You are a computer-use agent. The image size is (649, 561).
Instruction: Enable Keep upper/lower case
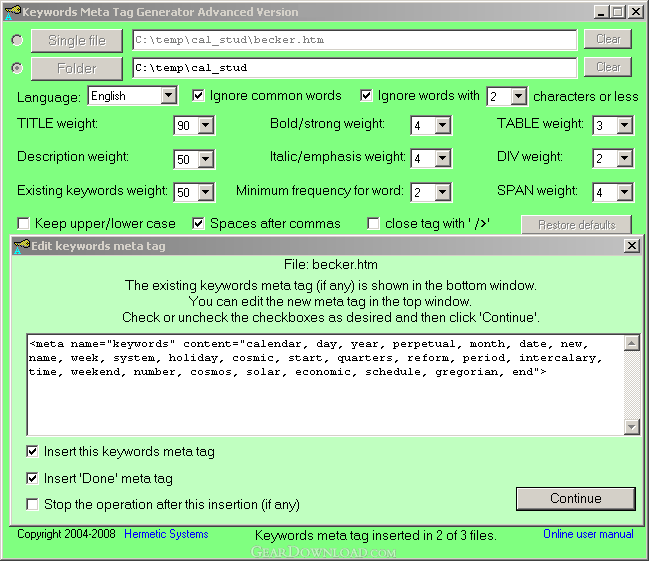[24, 224]
